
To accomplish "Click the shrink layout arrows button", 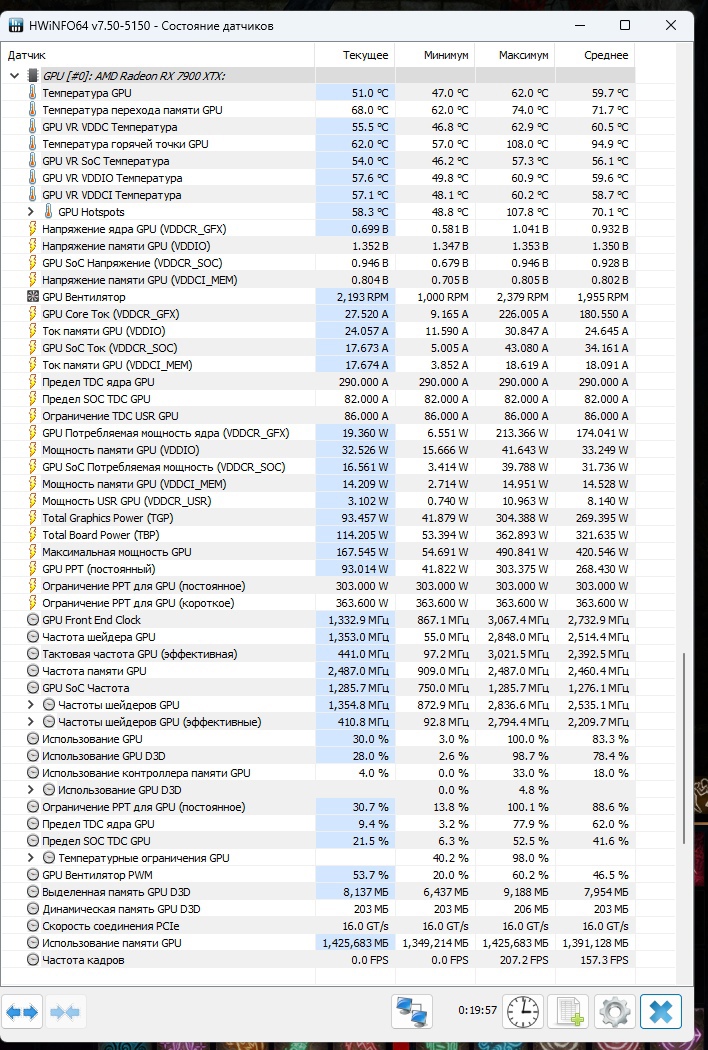I will 65,1012.
